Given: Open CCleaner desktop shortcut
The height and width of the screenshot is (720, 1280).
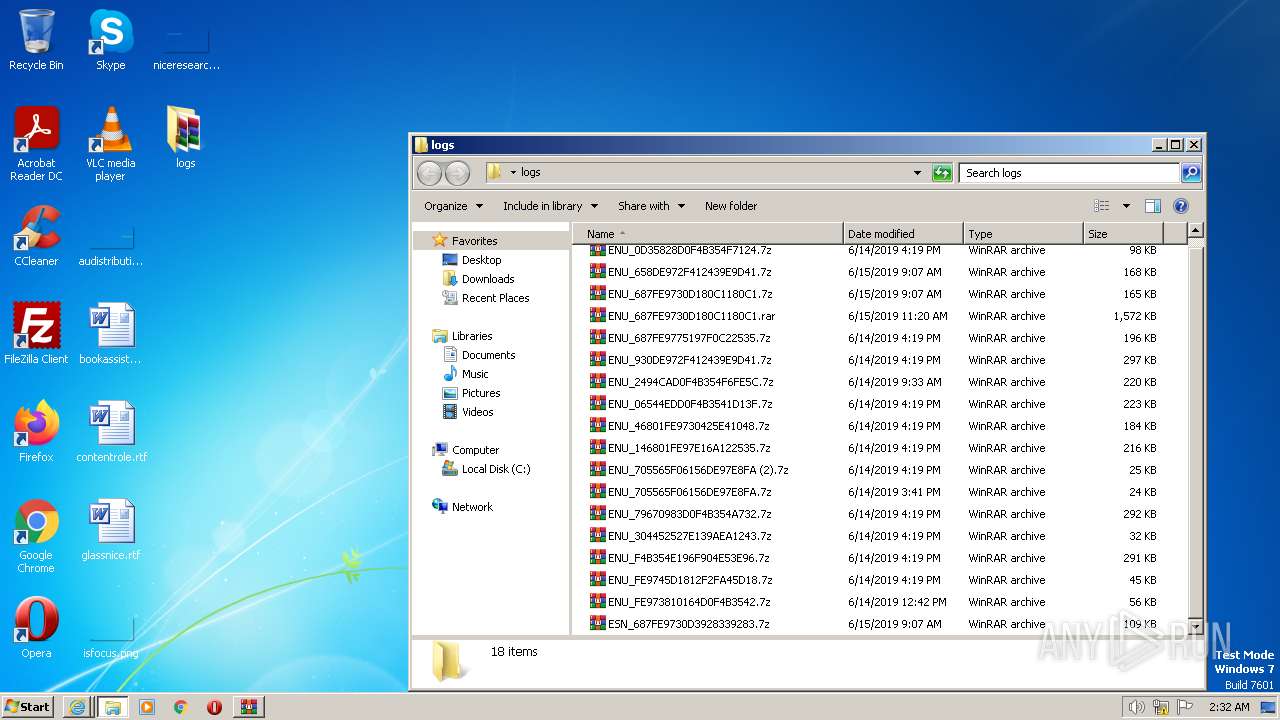Looking at the screenshot, I should tap(36, 236).
